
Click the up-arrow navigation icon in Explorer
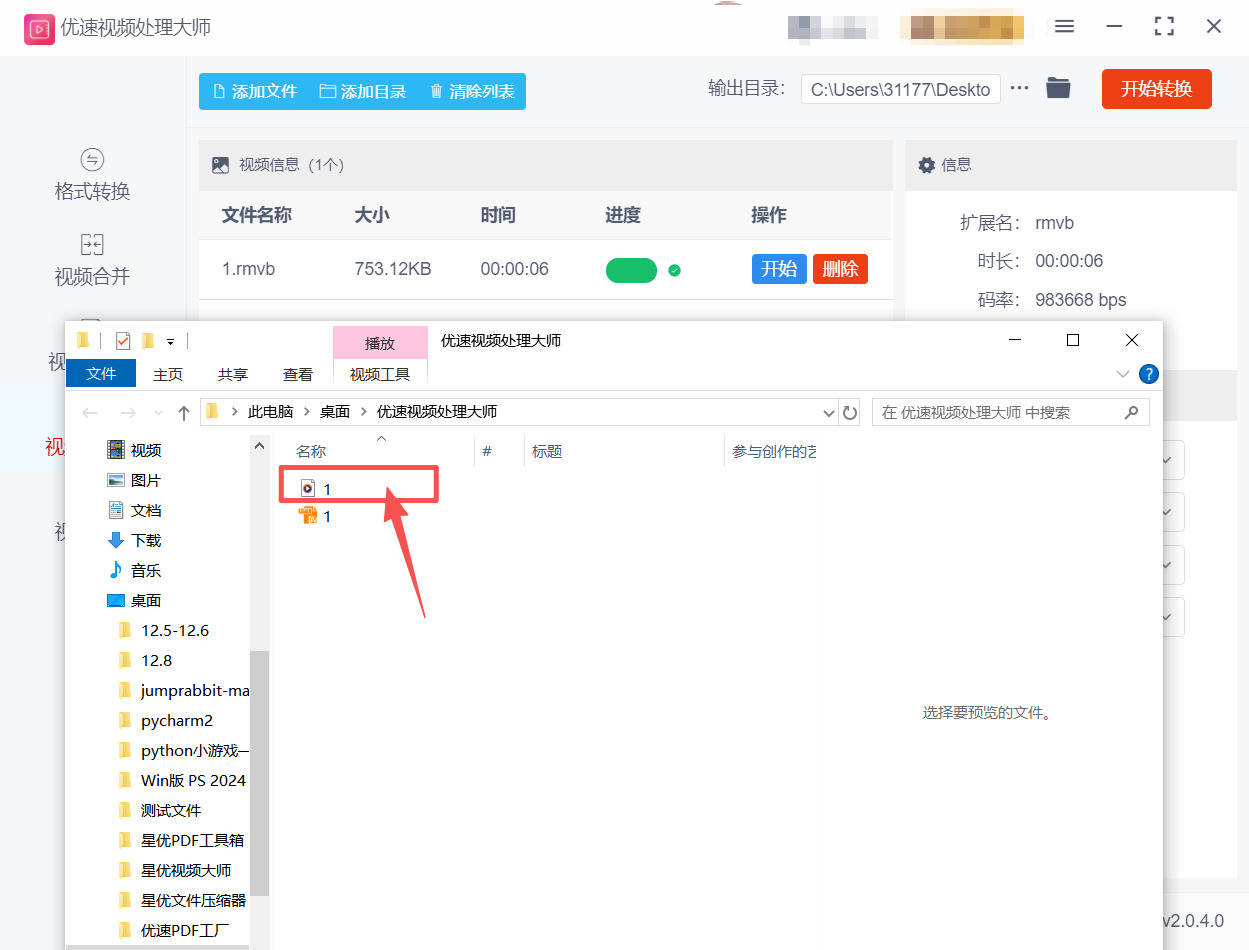tap(184, 412)
